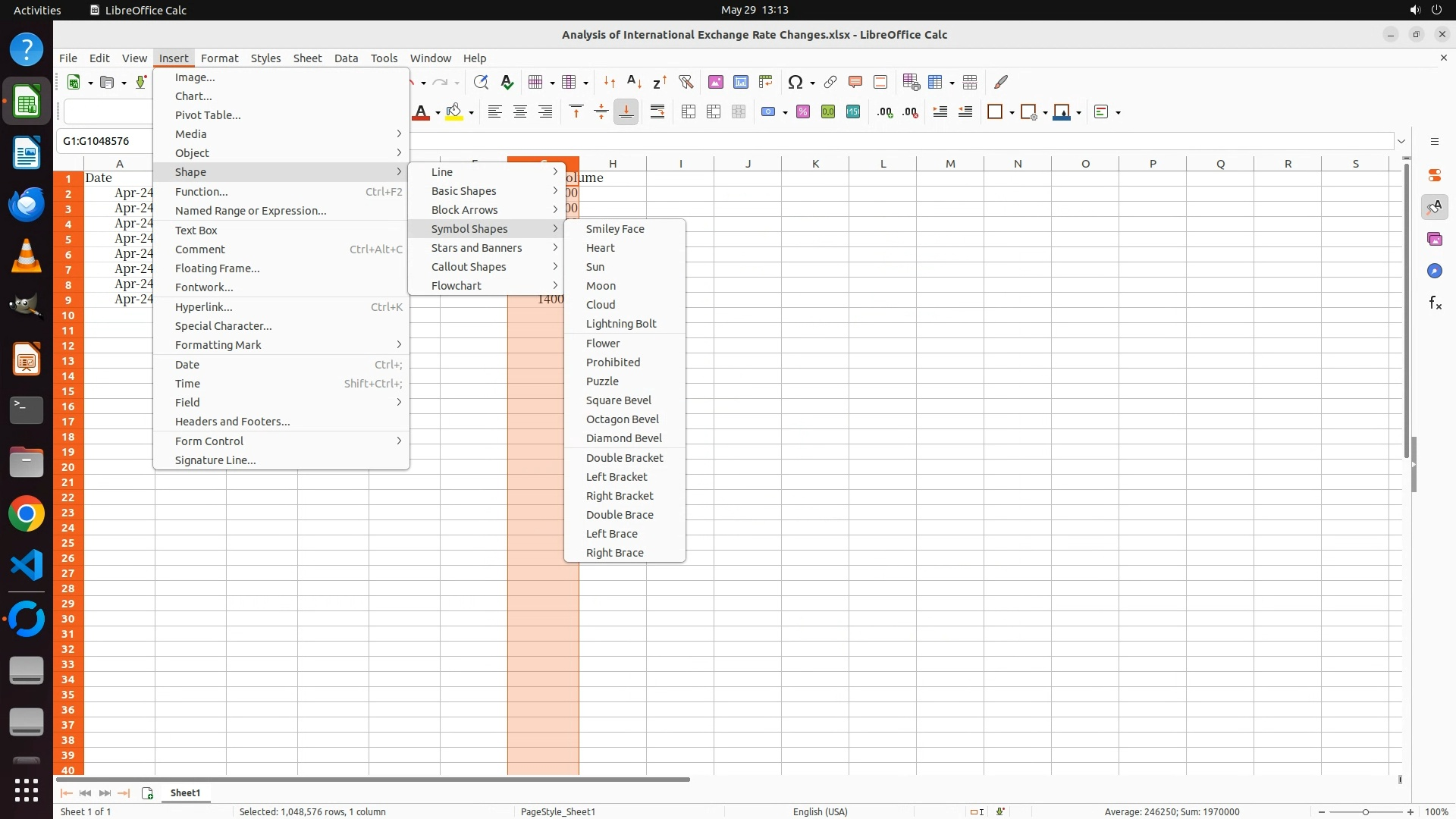Click the Insert Image toolbar icon
1456x819 pixels.
pyautogui.click(x=715, y=82)
